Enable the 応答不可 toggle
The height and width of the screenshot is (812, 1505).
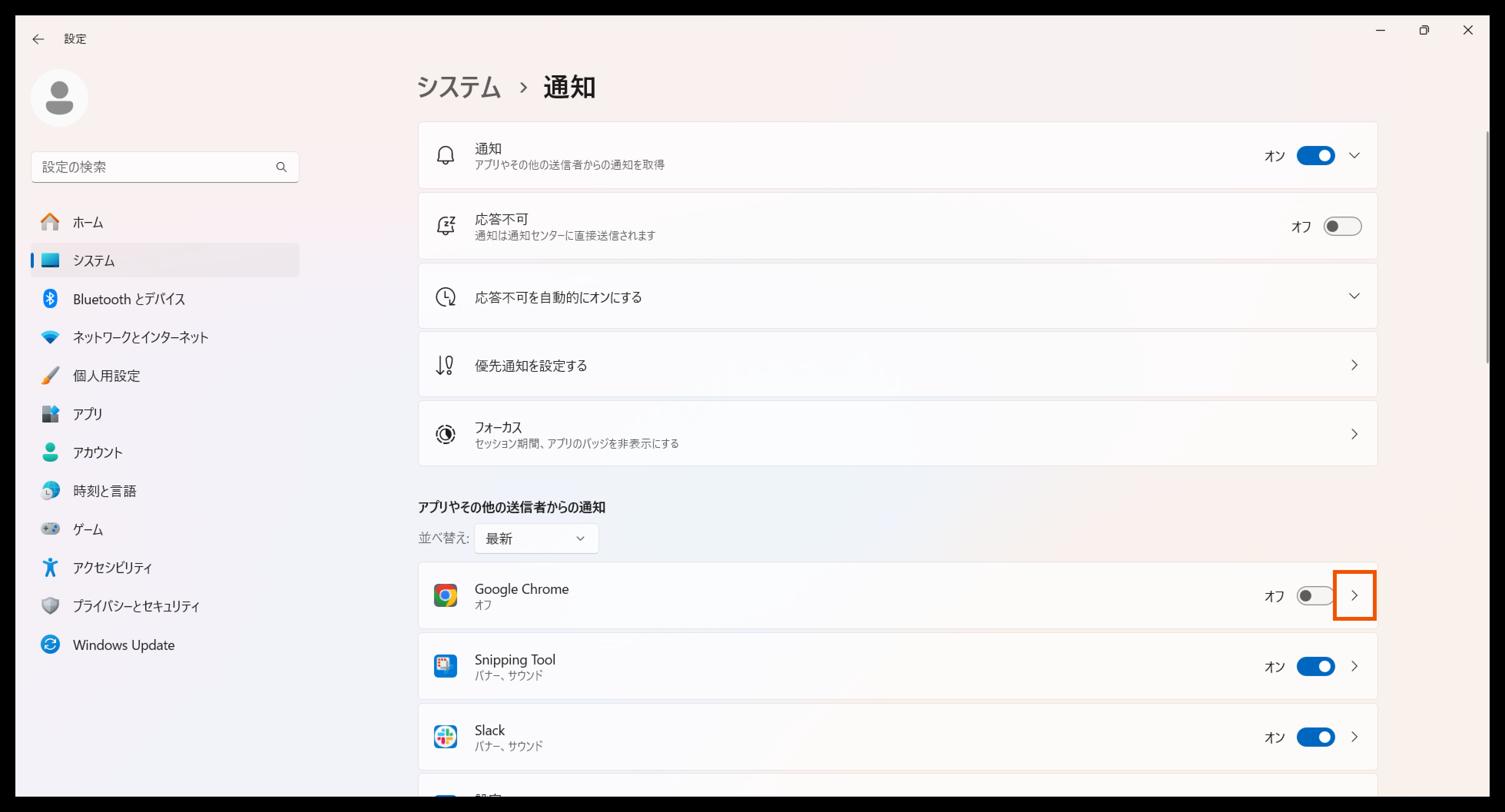[x=1342, y=227]
